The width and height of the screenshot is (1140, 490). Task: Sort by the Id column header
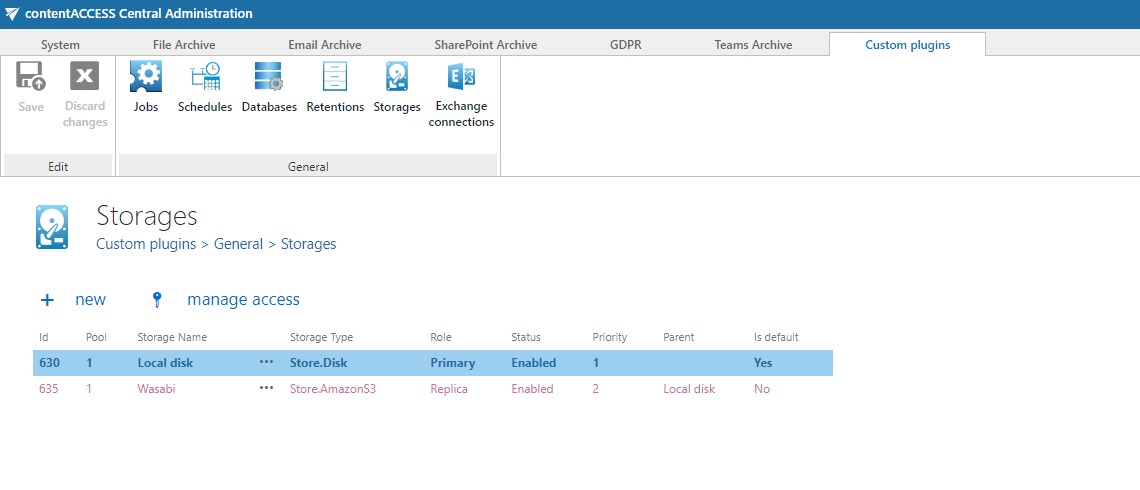pyautogui.click(x=44, y=337)
